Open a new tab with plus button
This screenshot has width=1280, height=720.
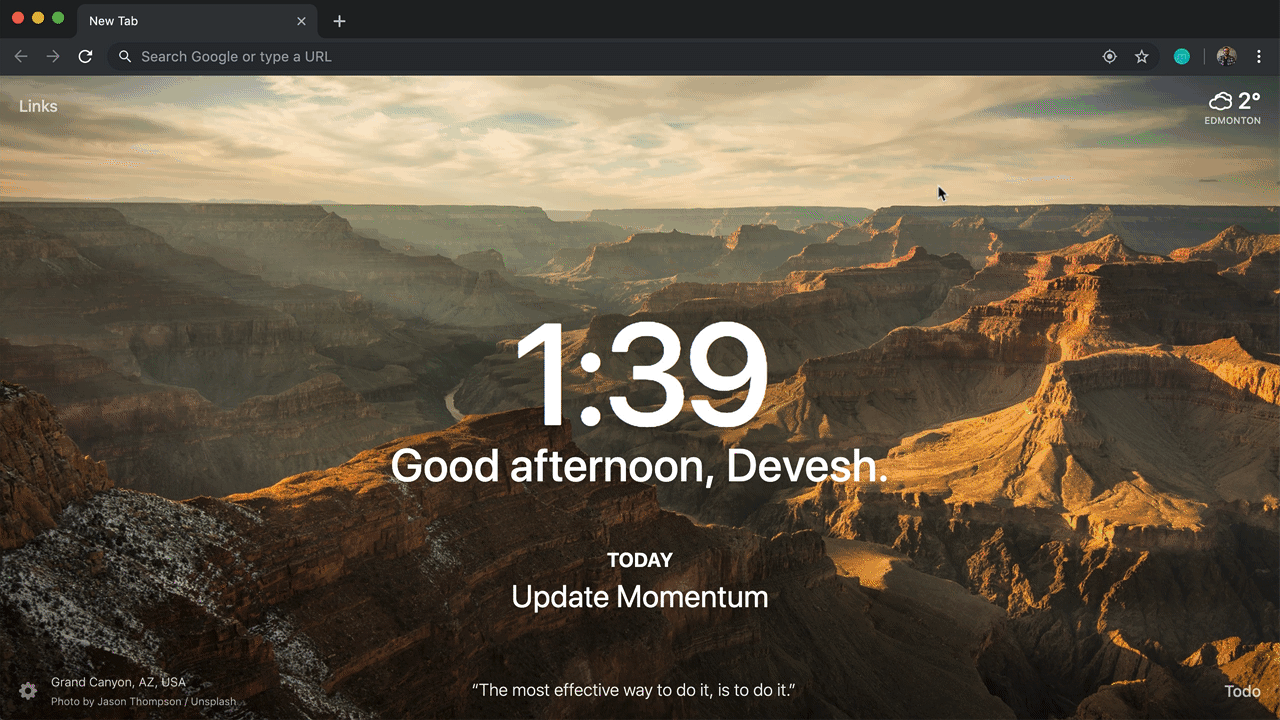[339, 21]
